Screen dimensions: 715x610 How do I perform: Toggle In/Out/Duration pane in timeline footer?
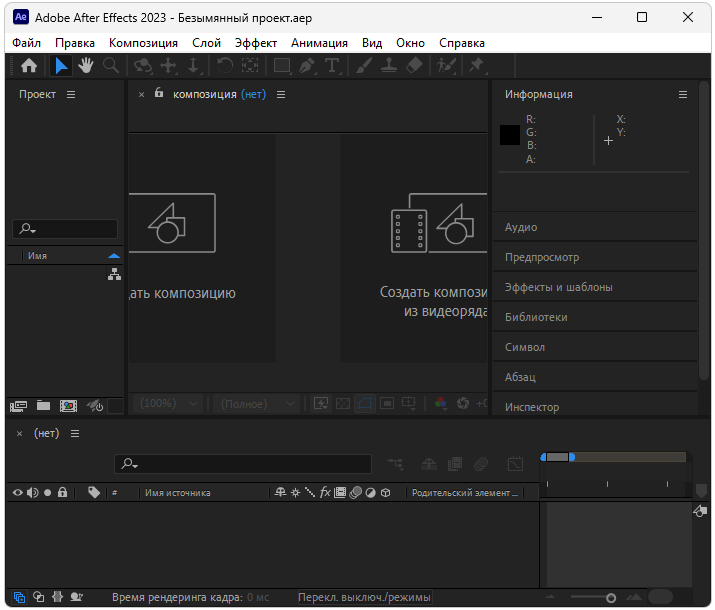click(57, 597)
